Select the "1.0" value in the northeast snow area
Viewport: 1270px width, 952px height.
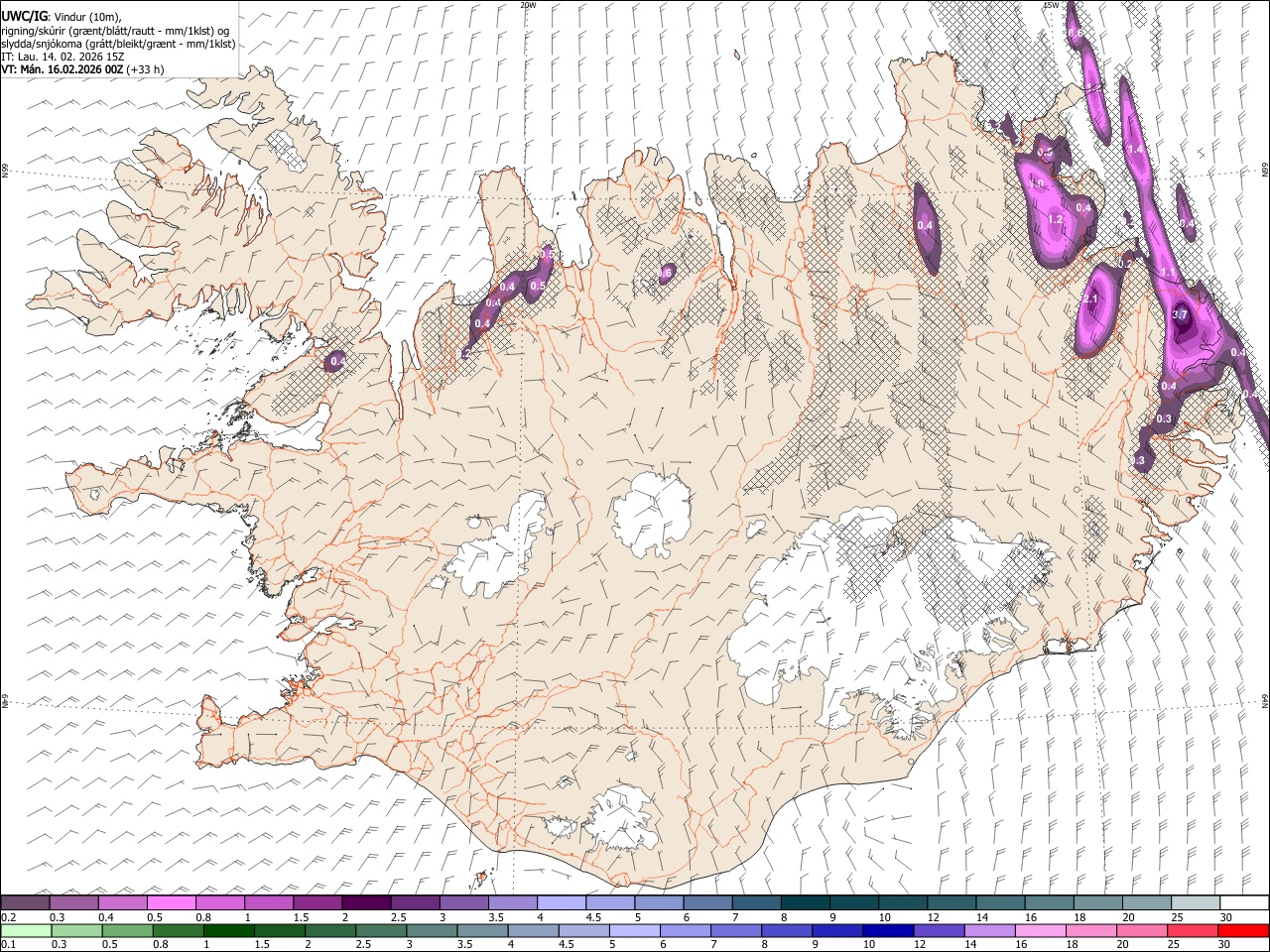1037,184
